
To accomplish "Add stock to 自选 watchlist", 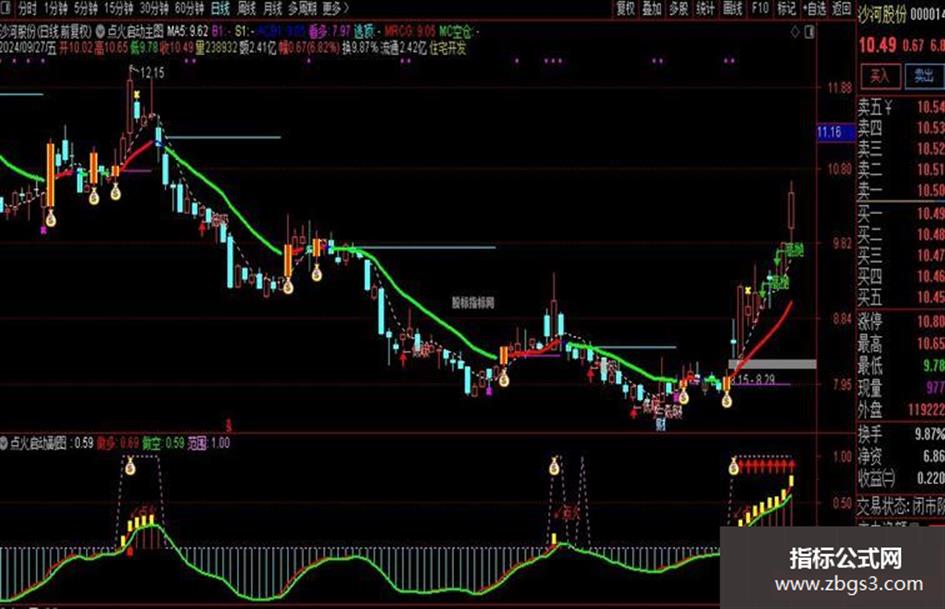I will click(814, 8).
